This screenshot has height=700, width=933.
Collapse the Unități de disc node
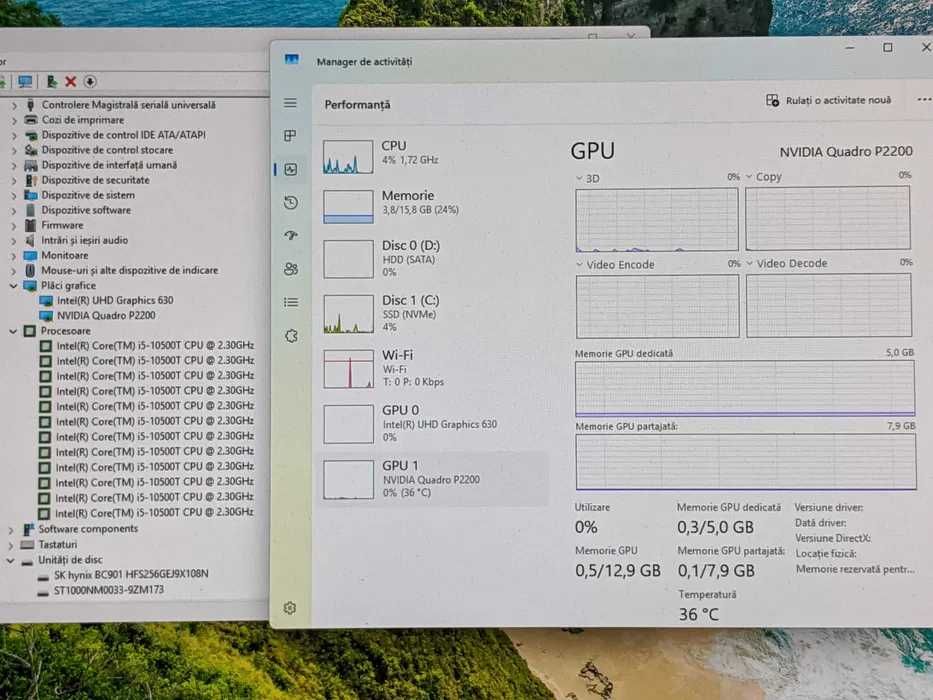point(11,560)
